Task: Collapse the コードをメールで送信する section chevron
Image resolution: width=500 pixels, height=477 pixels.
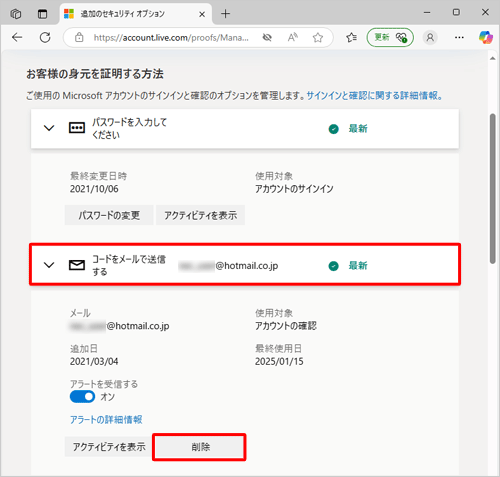Action: click(49, 265)
